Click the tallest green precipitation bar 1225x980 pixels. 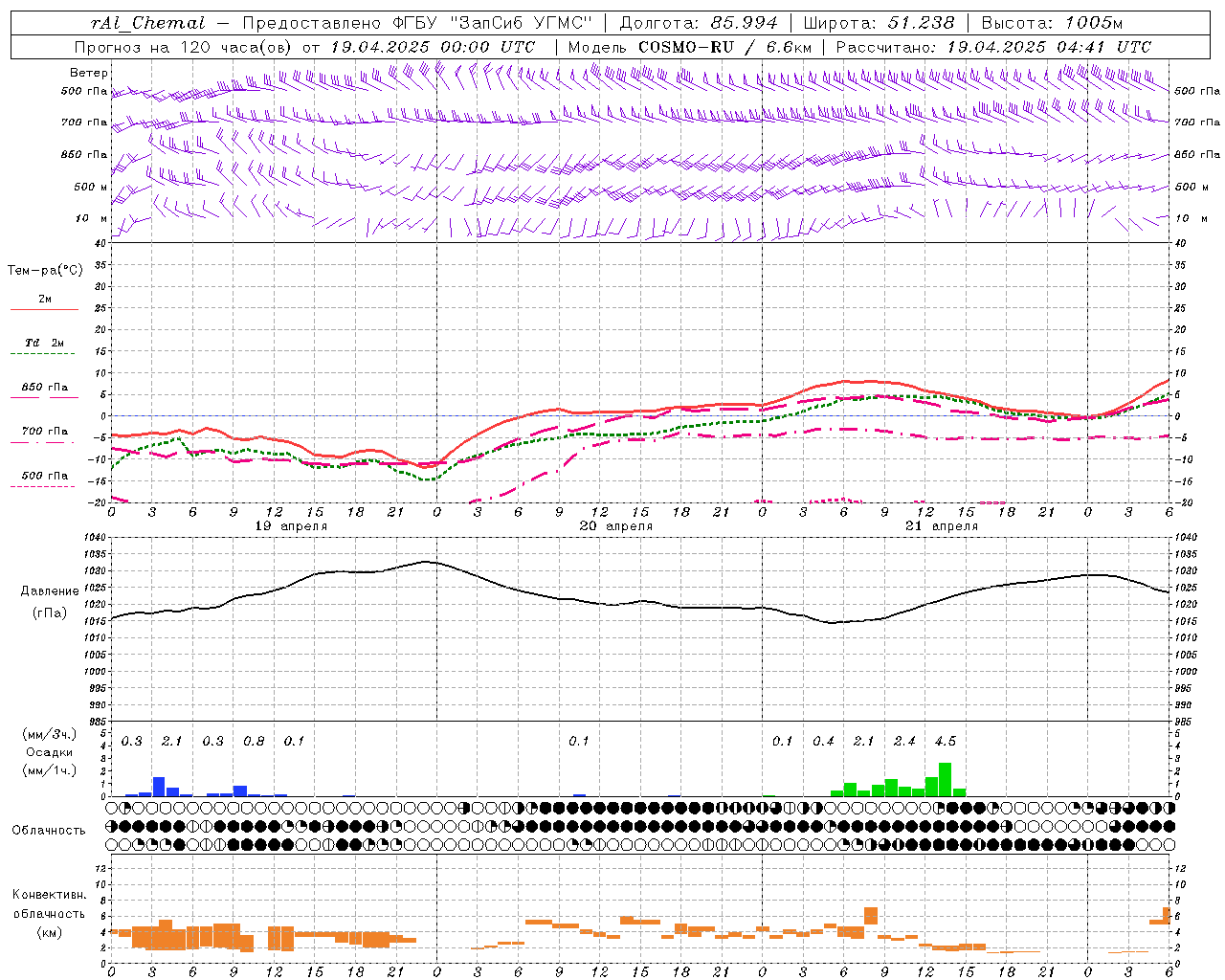click(x=946, y=779)
